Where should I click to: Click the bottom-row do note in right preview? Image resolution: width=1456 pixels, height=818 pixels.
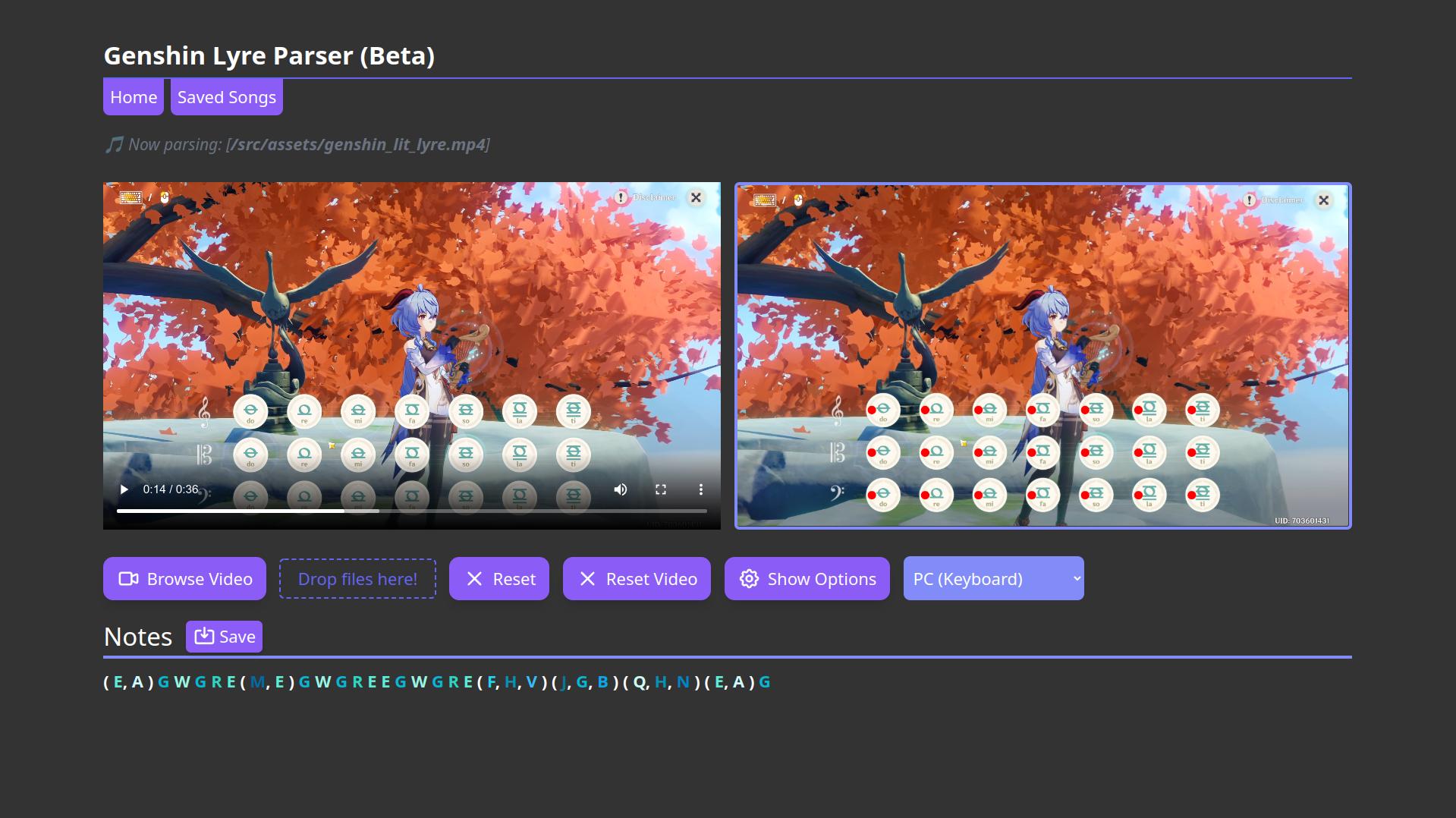(x=883, y=496)
